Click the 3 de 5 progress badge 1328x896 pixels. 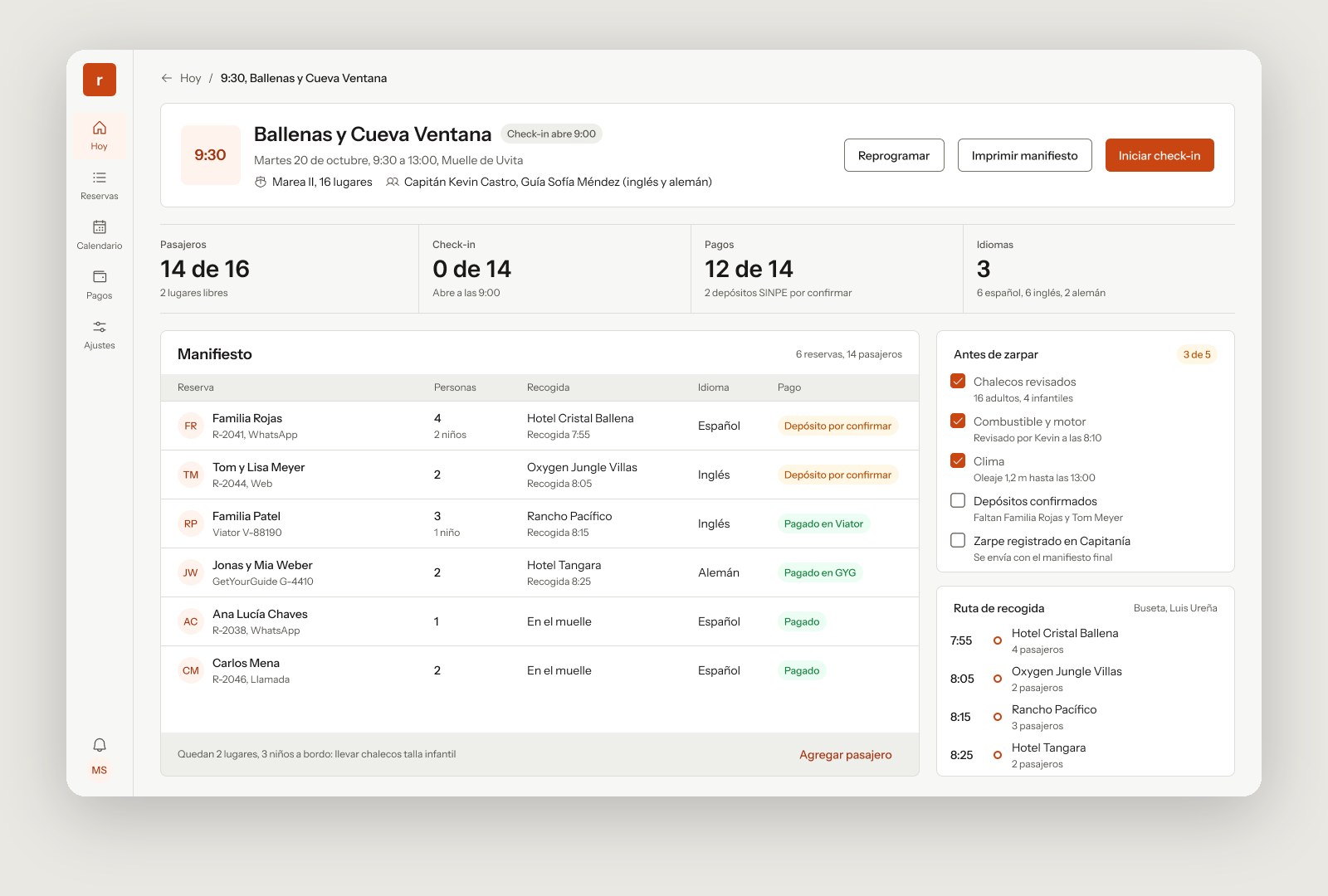(x=1197, y=354)
